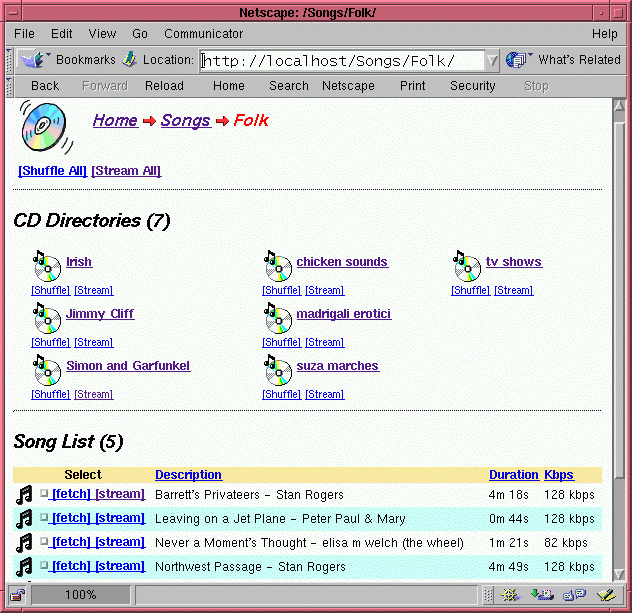The height and width of the screenshot is (613, 632).
Task: Sort song list by Description
Action: [x=188, y=475]
